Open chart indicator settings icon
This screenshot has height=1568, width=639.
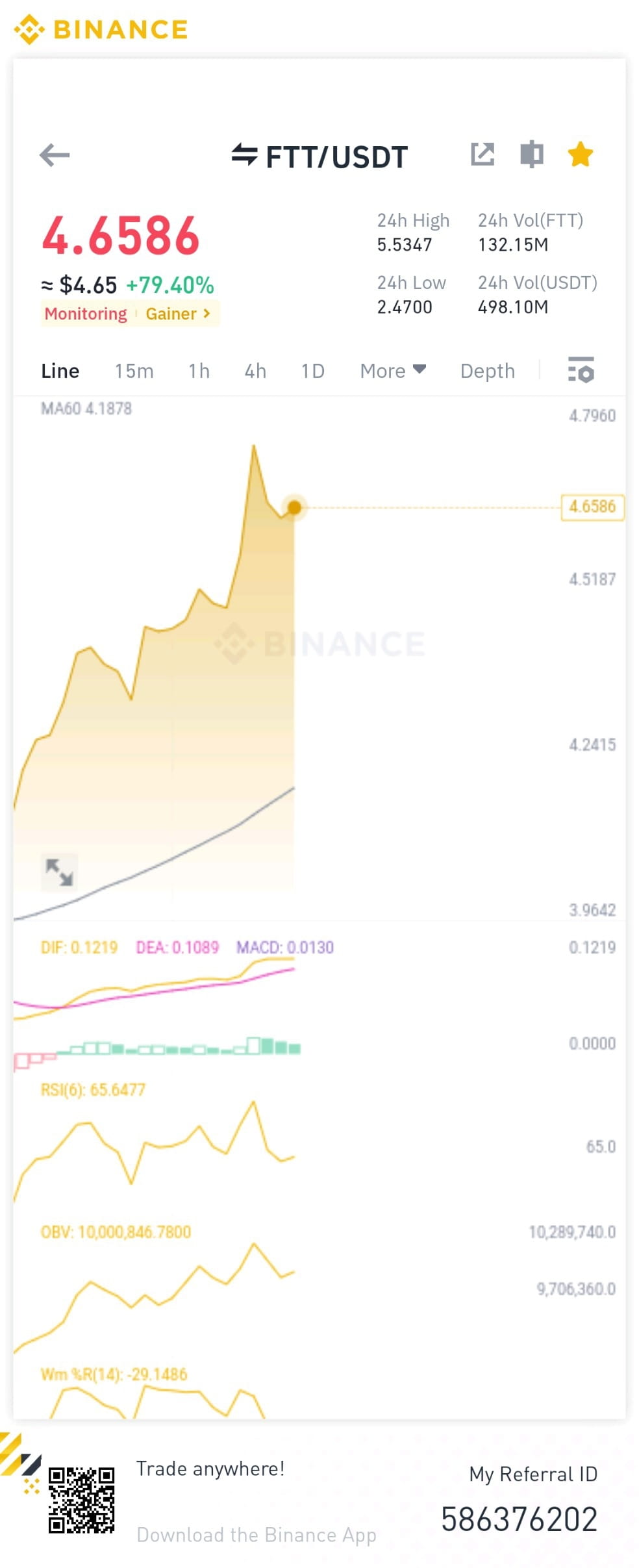[x=581, y=370]
